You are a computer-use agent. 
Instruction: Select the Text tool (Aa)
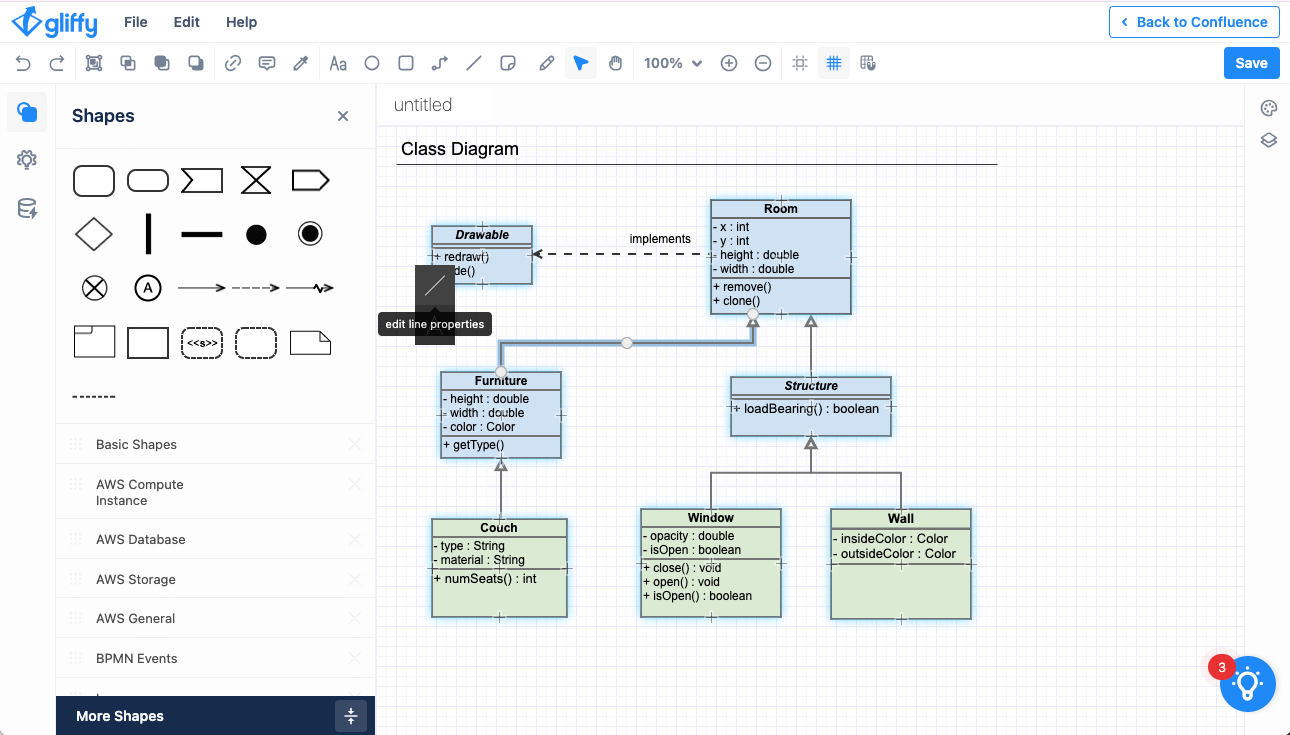(338, 63)
